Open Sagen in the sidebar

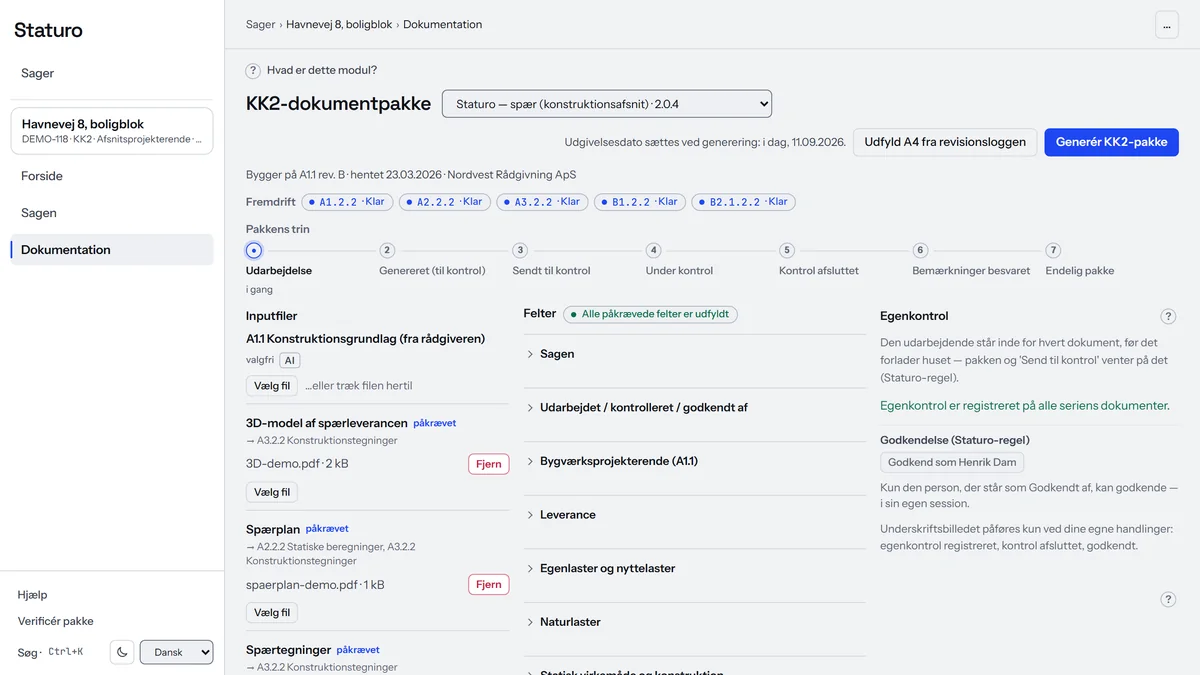coord(112,213)
